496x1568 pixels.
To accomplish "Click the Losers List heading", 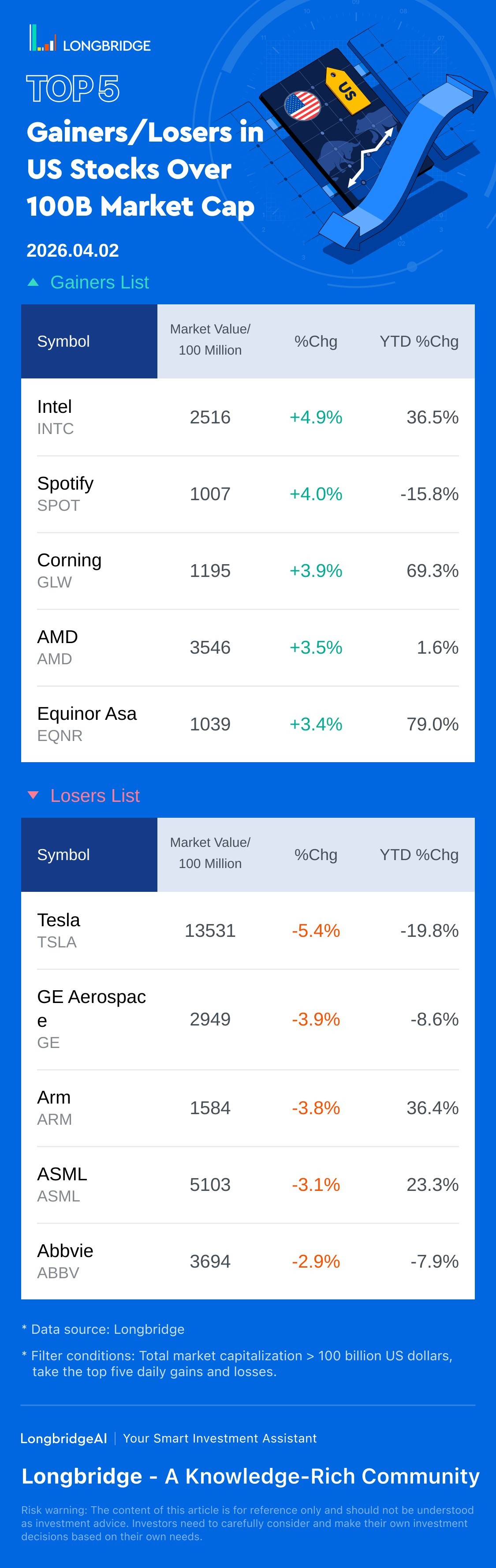I will pos(95,795).
